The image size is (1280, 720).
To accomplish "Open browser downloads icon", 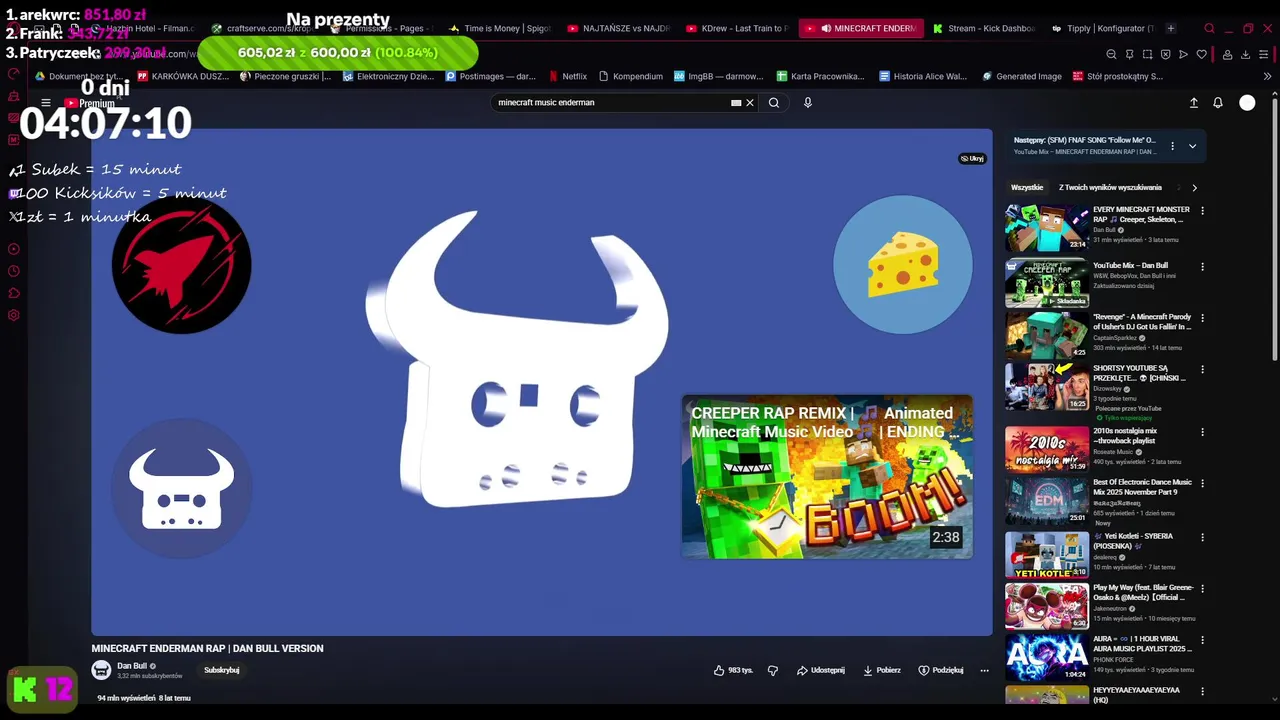I will pos(1245,54).
